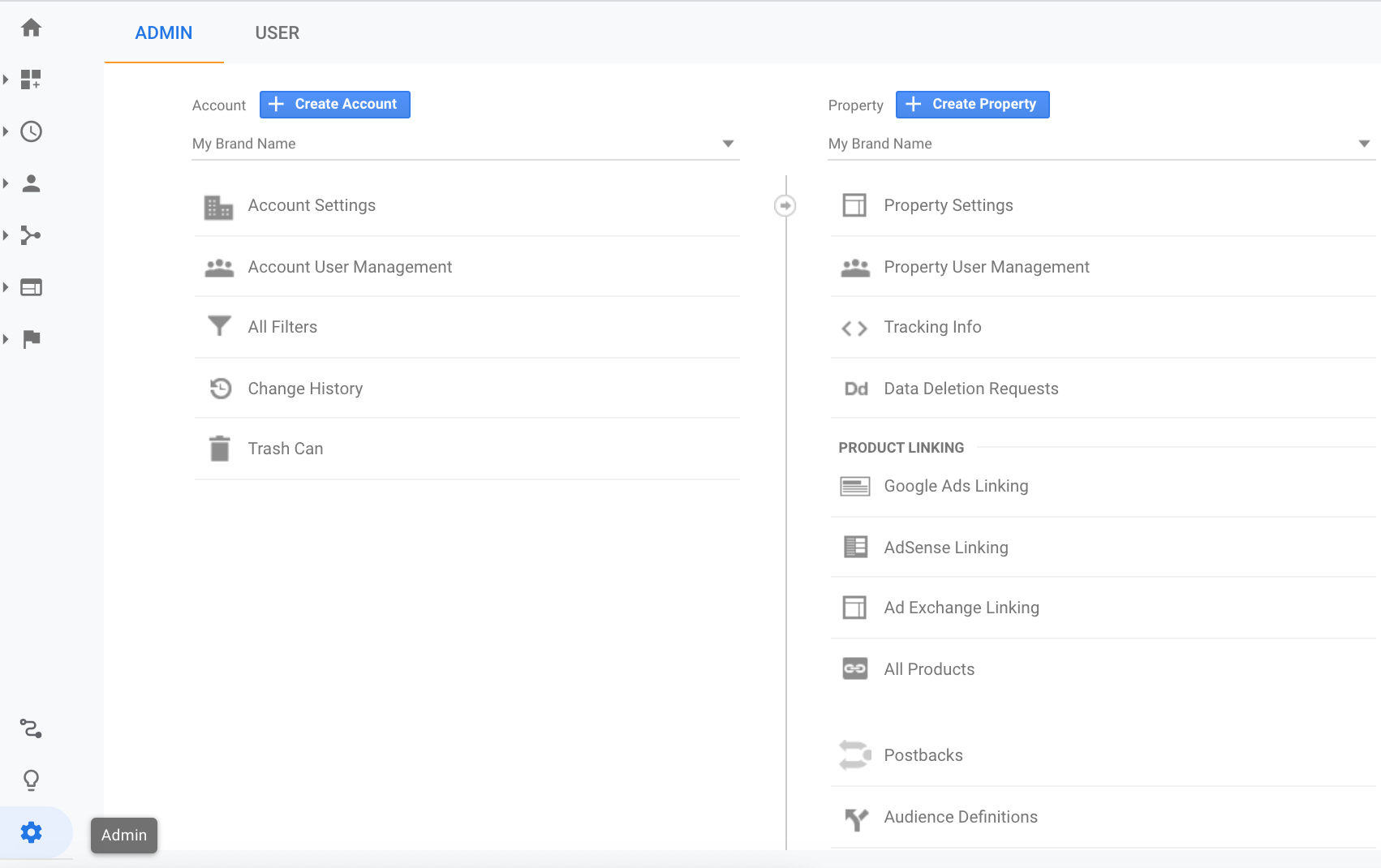Open the Customization dashboard icon
Viewport: 1381px width, 868px height.
[31, 79]
